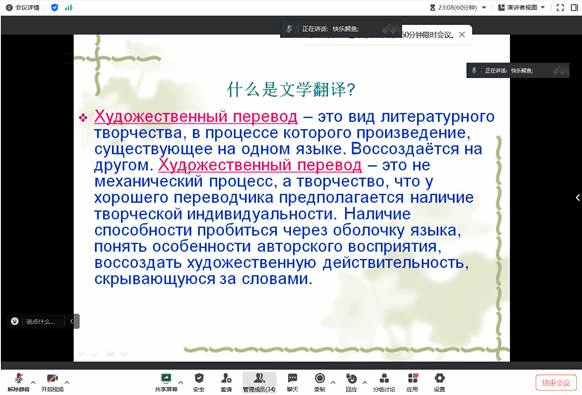Unmute the microphone in the bottom toolbar

point(18,382)
